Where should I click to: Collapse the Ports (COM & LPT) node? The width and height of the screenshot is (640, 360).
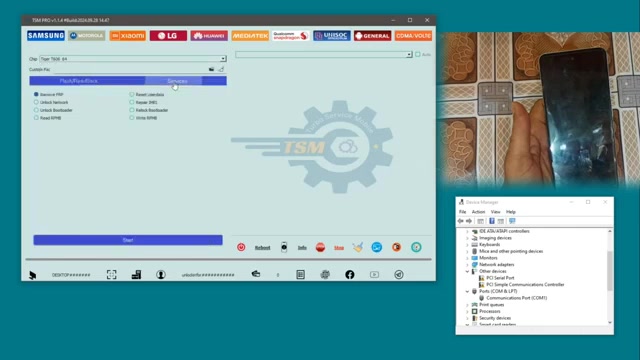(x=467, y=291)
